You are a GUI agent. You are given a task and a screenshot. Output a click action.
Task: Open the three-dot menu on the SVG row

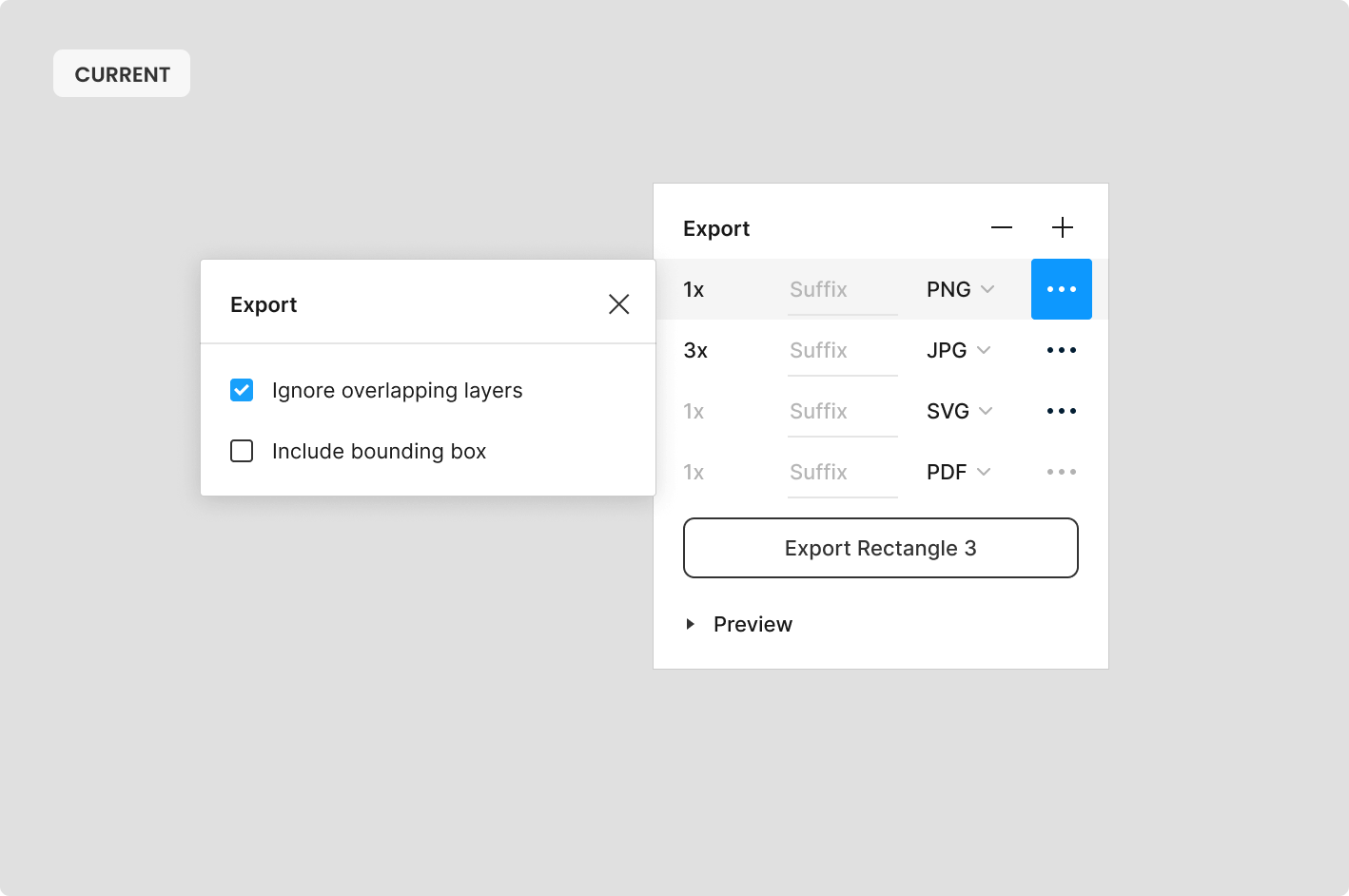pyautogui.click(x=1061, y=411)
